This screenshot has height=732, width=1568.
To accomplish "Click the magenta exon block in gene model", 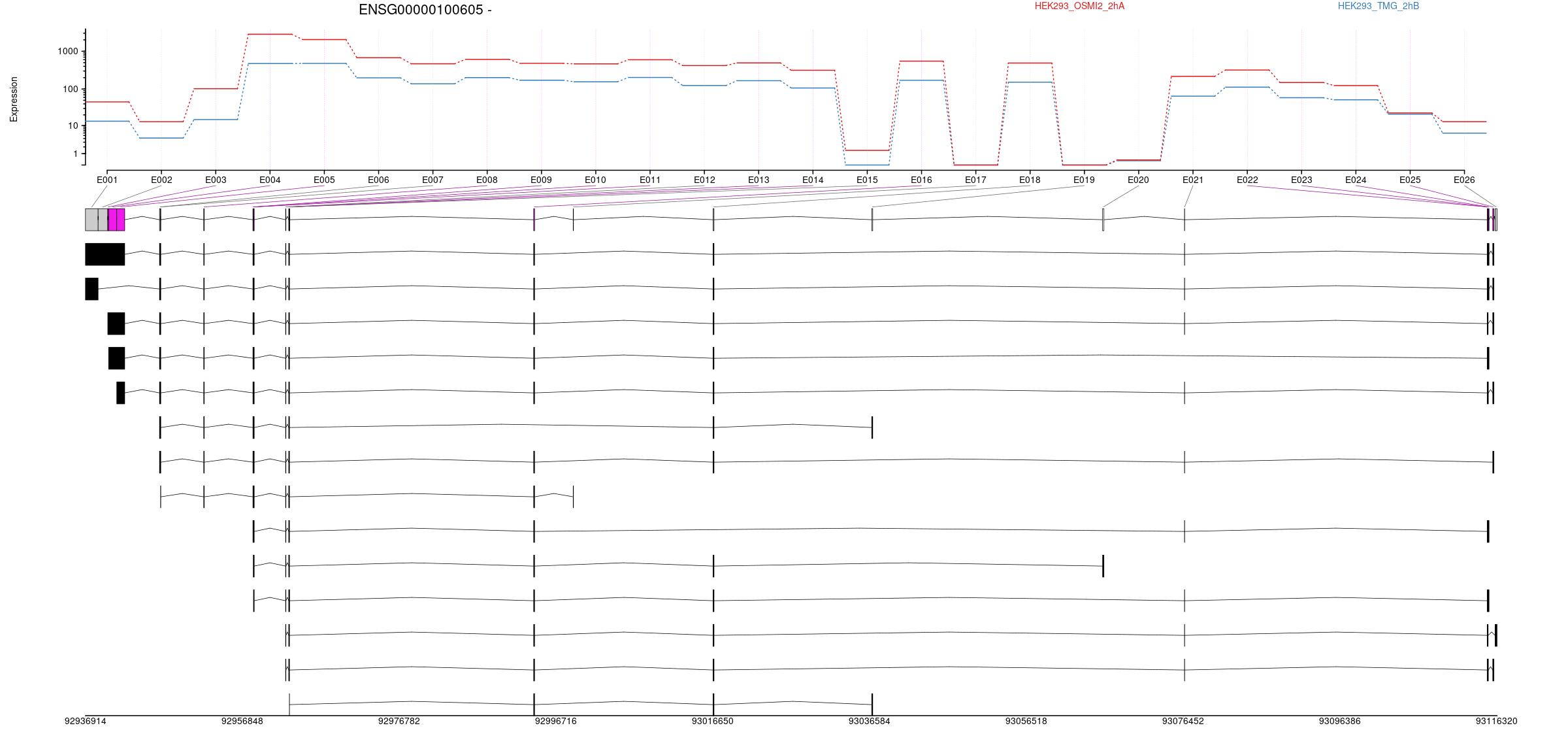I will coord(116,220).
